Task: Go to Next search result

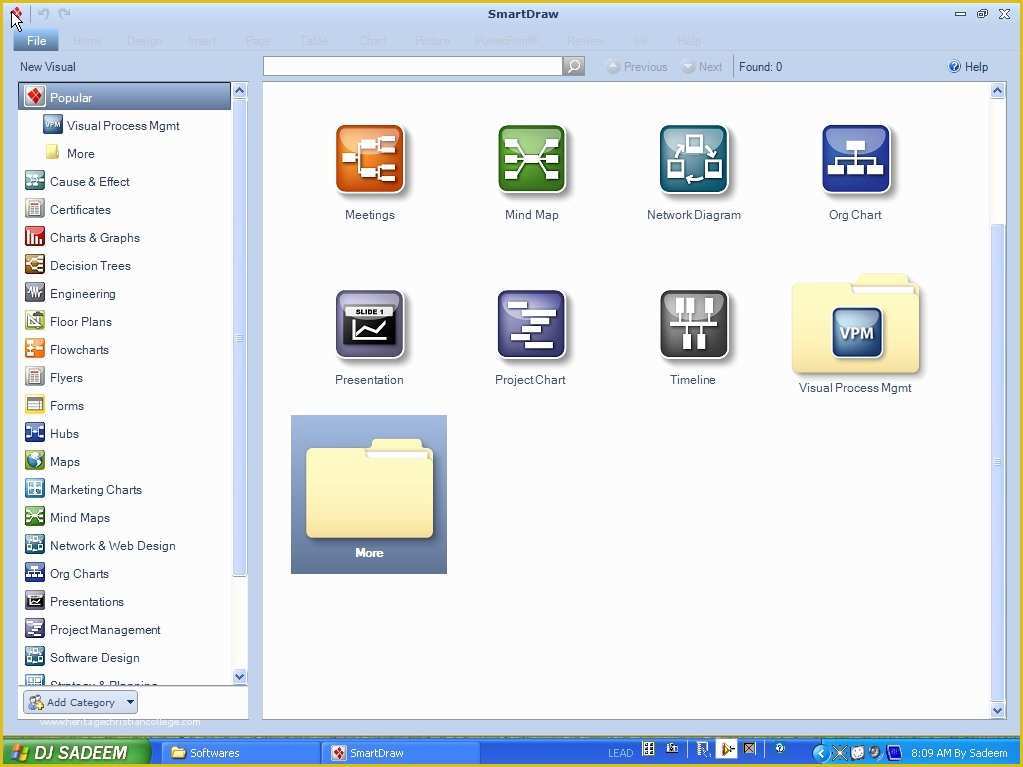Action: (x=702, y=67)
